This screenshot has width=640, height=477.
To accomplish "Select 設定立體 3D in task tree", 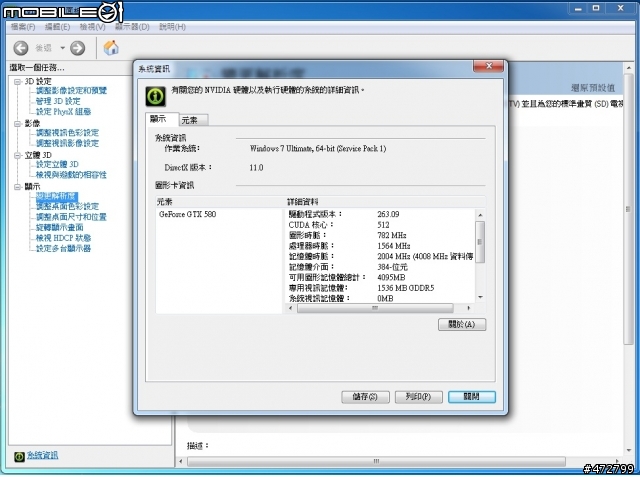I will 57,164.
